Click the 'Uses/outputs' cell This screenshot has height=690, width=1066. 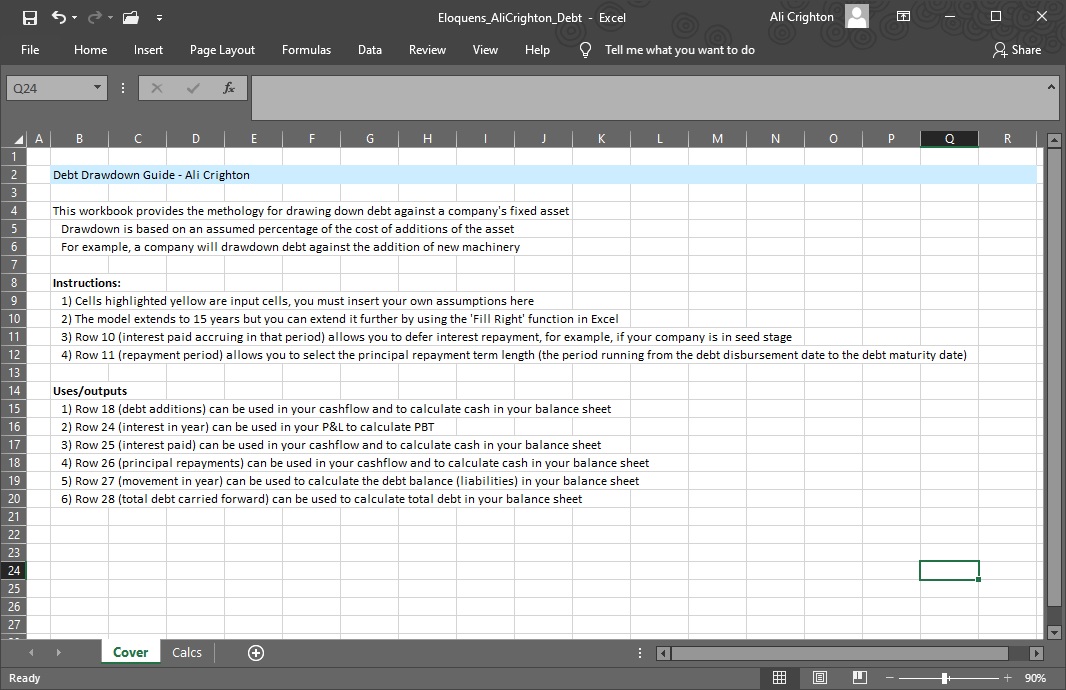tap(90, 391)
